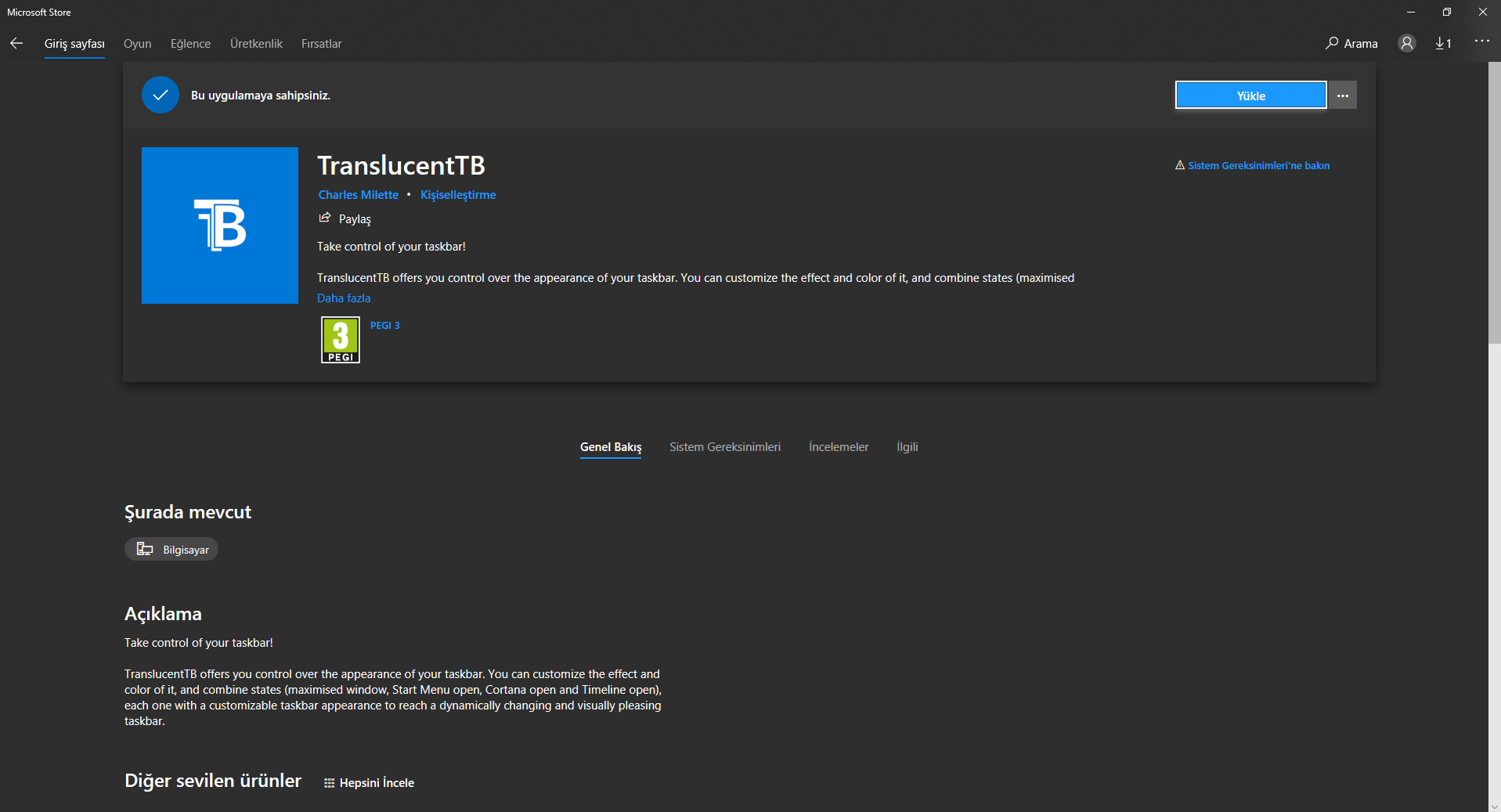
Task: Open the Kişiselleştirme category link
Action: 458,195
